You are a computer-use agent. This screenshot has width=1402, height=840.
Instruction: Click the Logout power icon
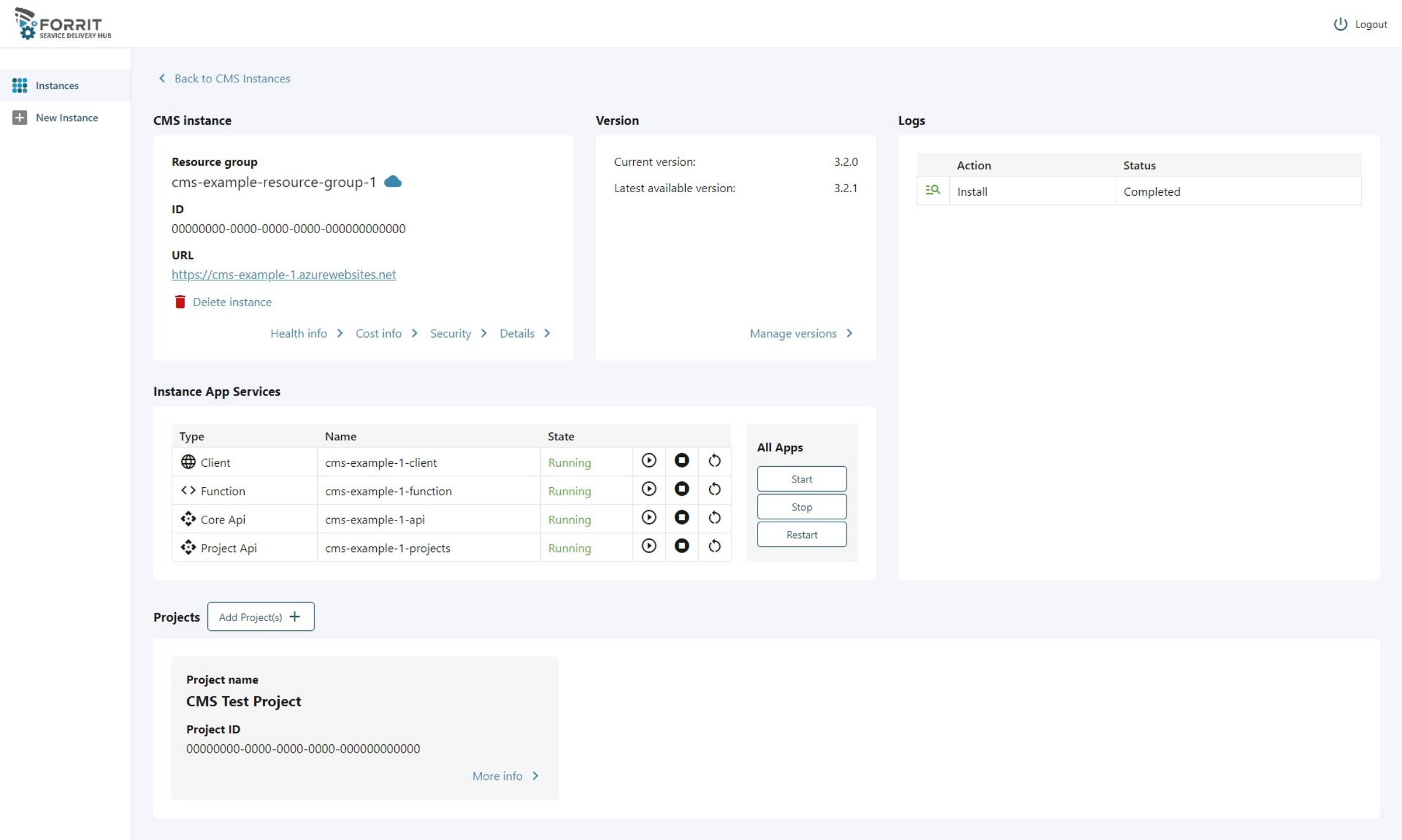[x=1340, y=24]
